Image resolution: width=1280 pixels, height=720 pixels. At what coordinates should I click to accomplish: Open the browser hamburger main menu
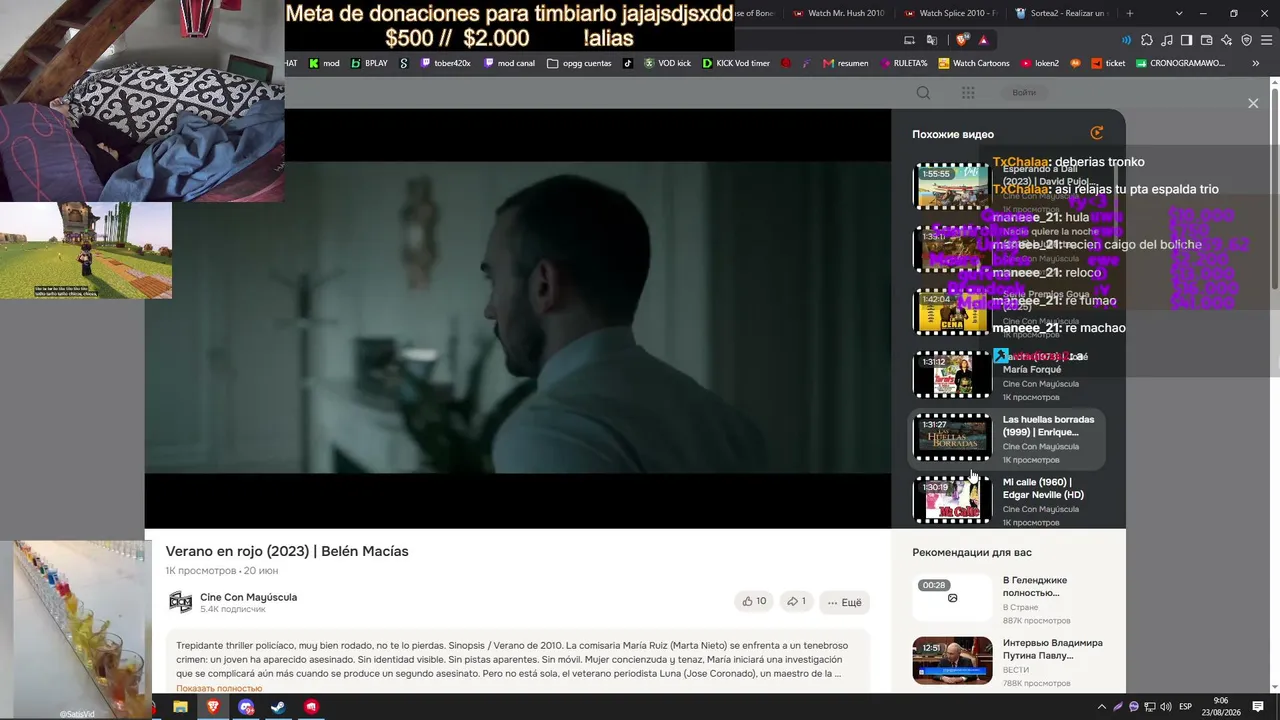1266,40
